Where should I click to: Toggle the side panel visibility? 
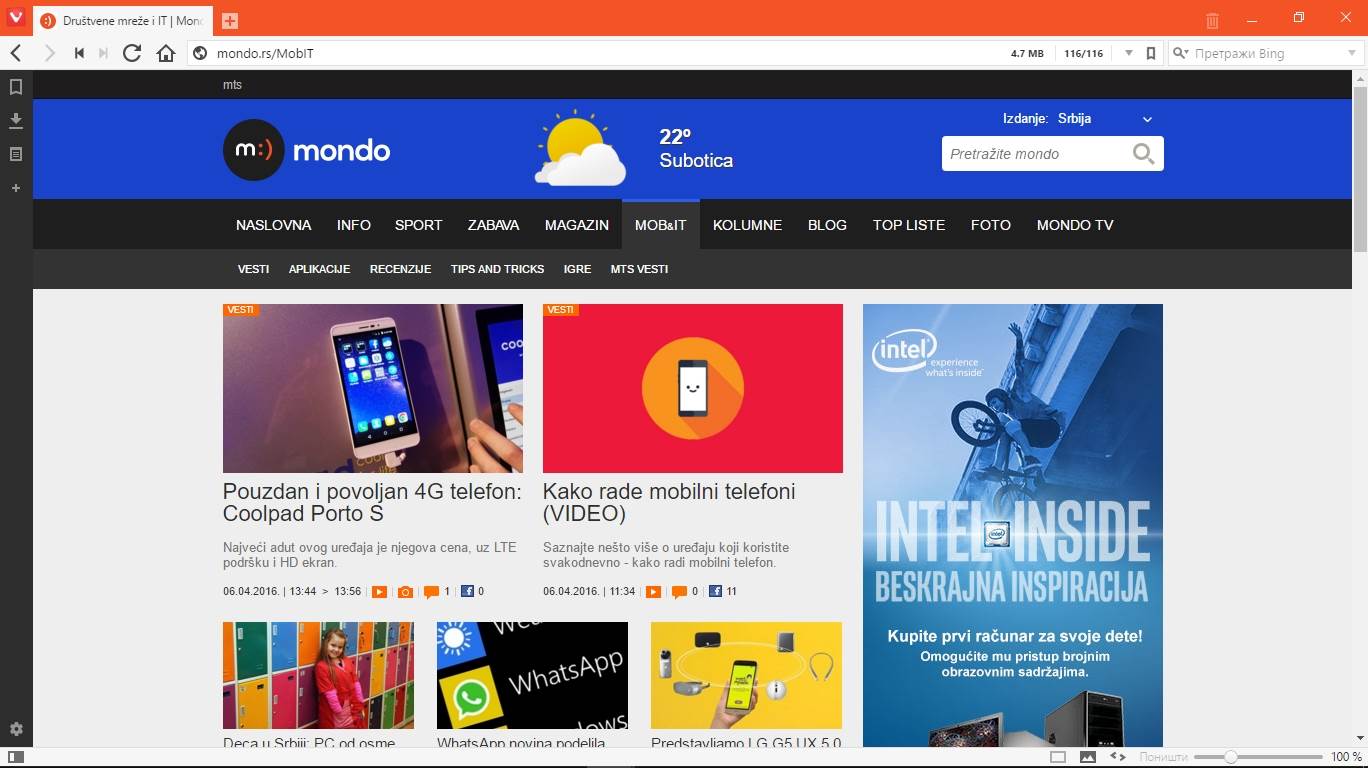16,757
